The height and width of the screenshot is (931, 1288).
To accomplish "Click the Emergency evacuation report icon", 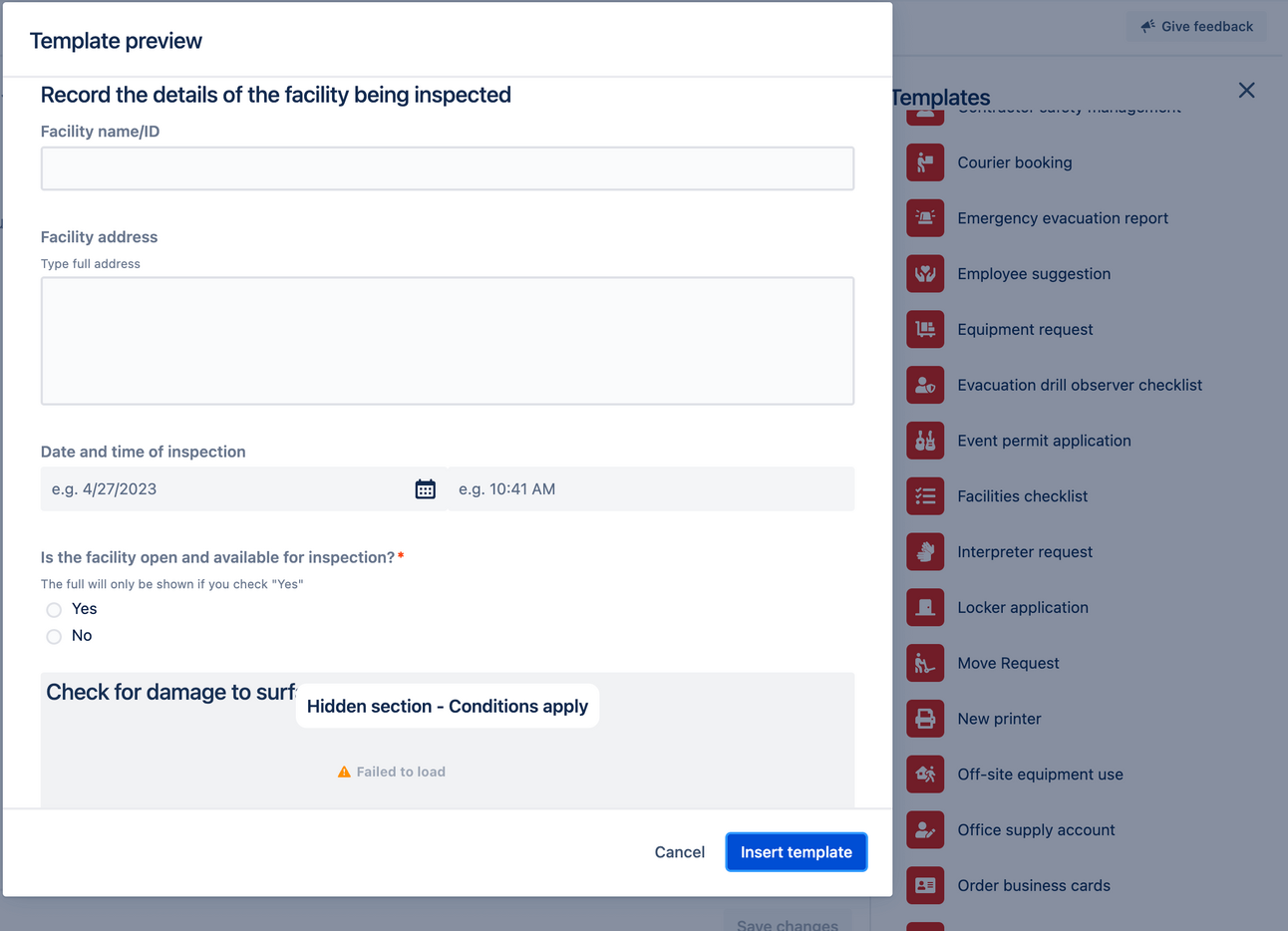I will (x=925, y=218).
